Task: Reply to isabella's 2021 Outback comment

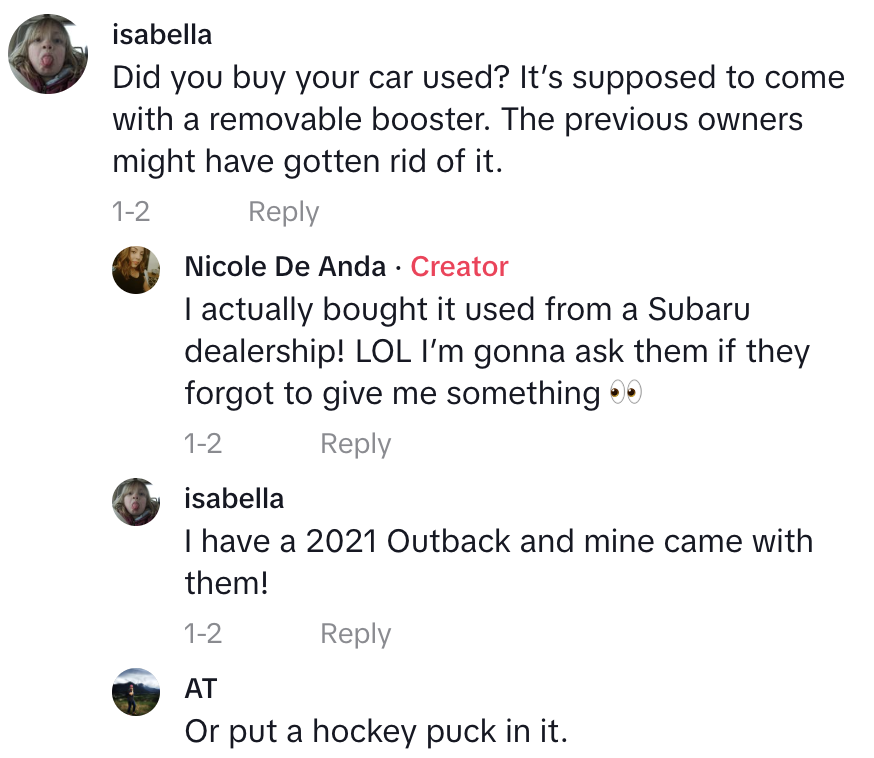Action: tap(355, 634)
